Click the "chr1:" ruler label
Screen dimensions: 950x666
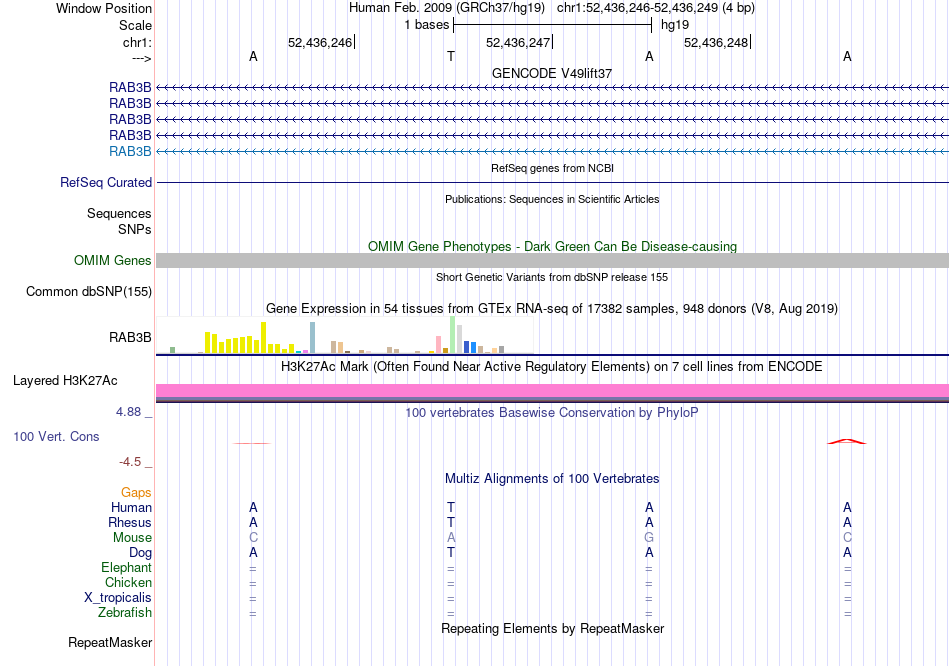pos(137,42)
